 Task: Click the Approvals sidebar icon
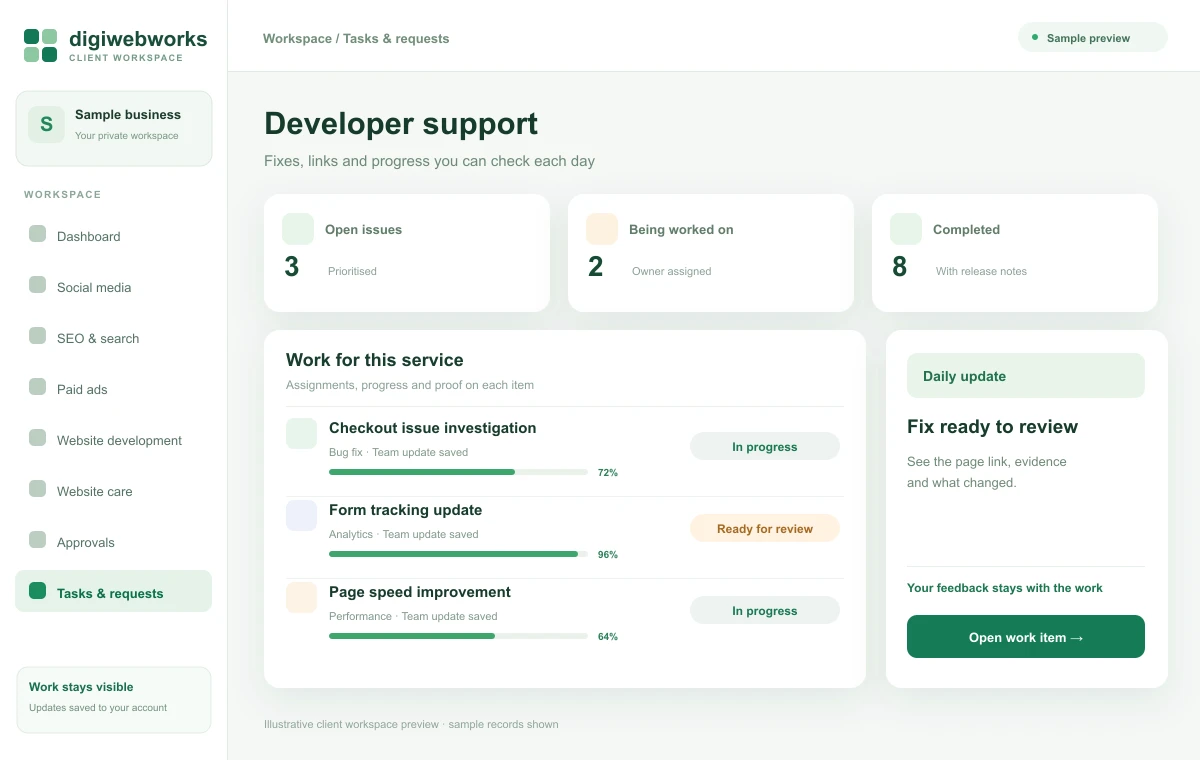pyautogui.click(x=37, y=539)
